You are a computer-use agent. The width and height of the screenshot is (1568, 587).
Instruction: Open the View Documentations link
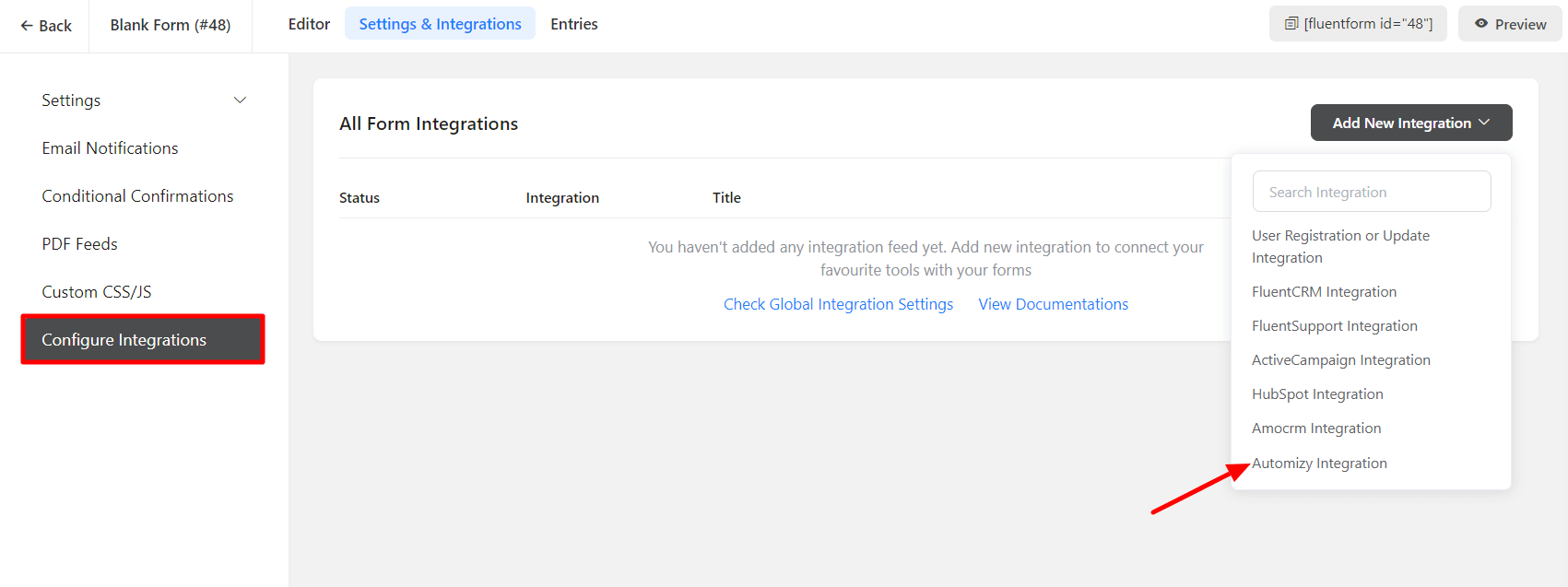point(1053,304)
